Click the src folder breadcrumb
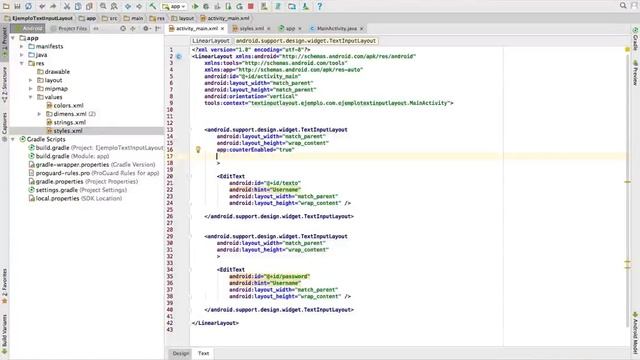640x360 pixels. tap(109, 18)
